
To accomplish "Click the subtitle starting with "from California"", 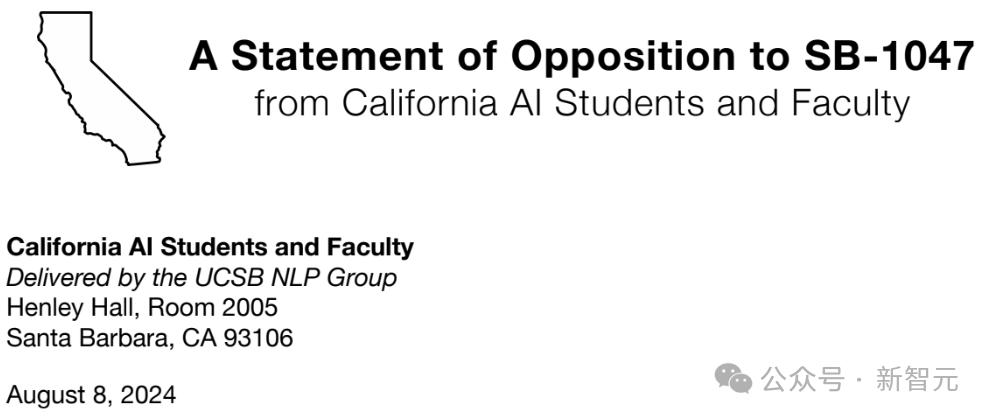I will click(582, 103).
